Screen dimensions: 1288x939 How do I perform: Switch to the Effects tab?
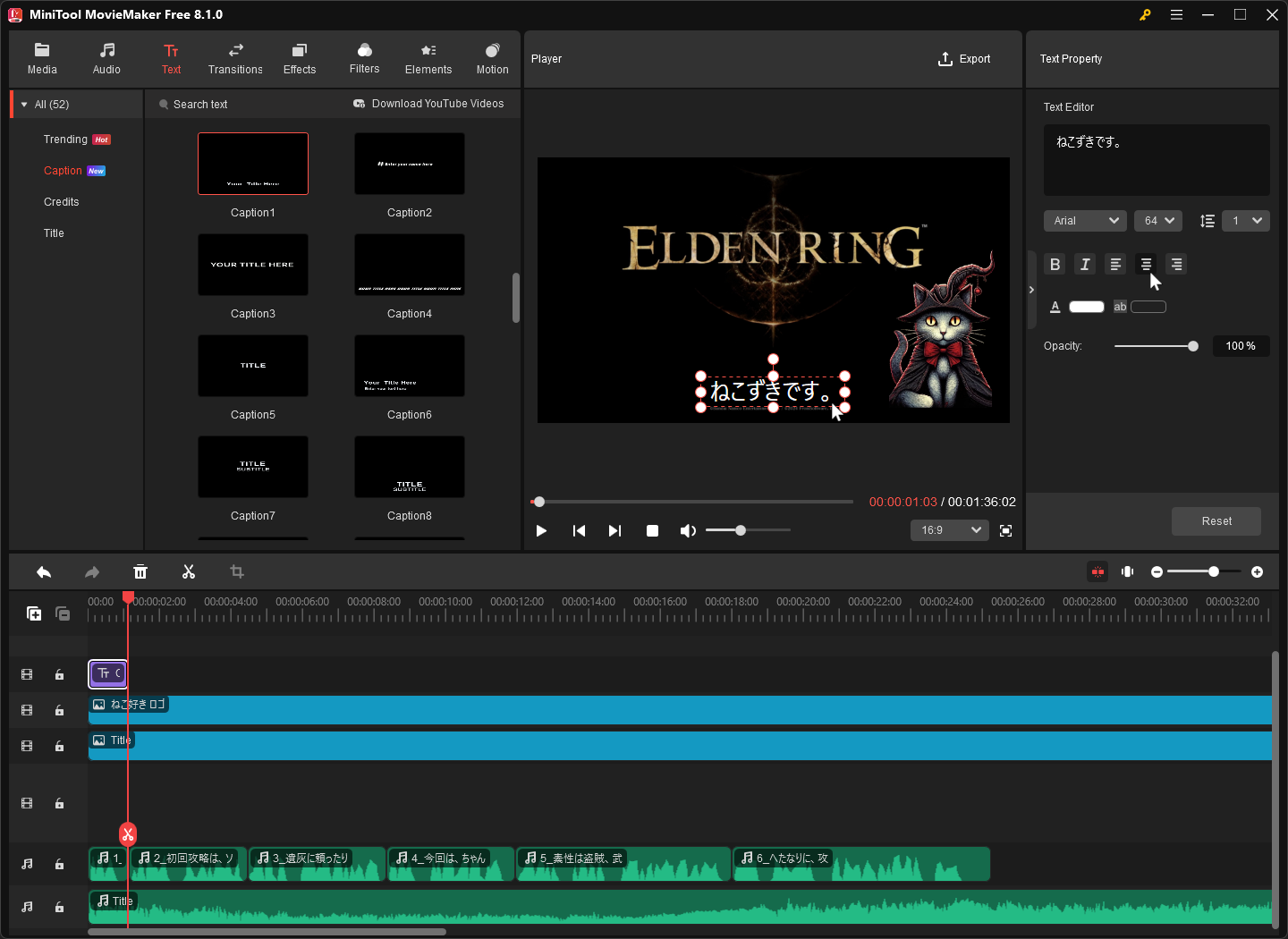(x=300, y=59)
